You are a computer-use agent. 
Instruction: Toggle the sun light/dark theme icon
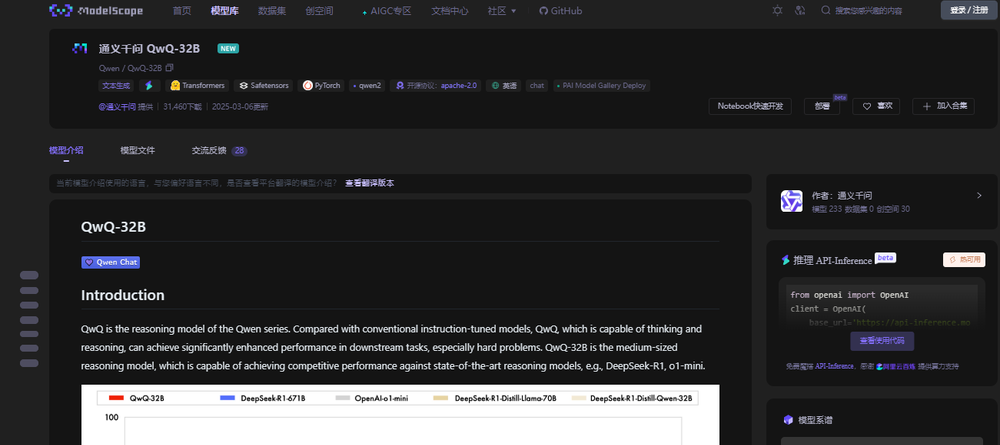(x=777, y=10)
